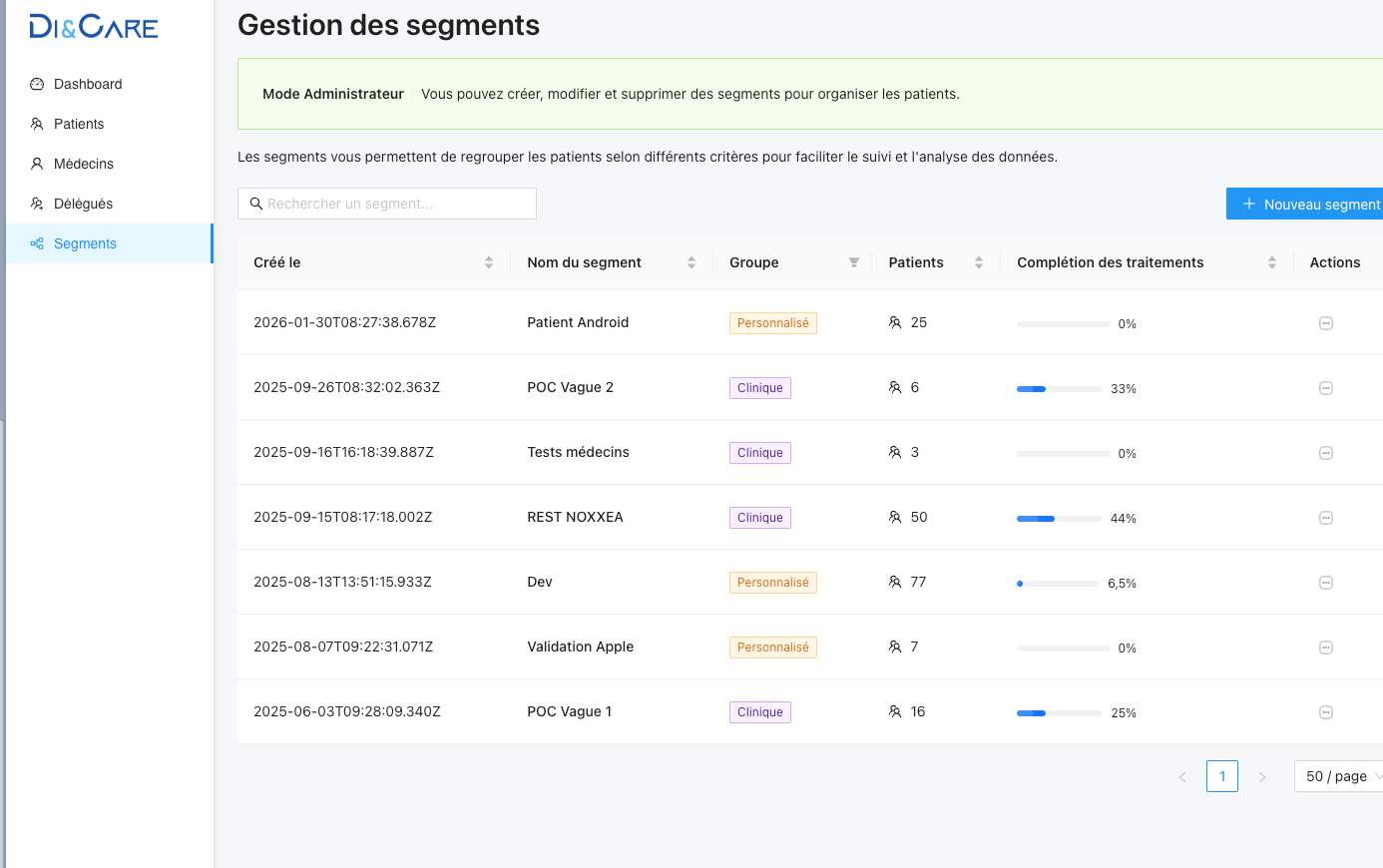Sort by Nom du segment column
The height and width of the screenshot is (868, 1383).
pos(691,262)
